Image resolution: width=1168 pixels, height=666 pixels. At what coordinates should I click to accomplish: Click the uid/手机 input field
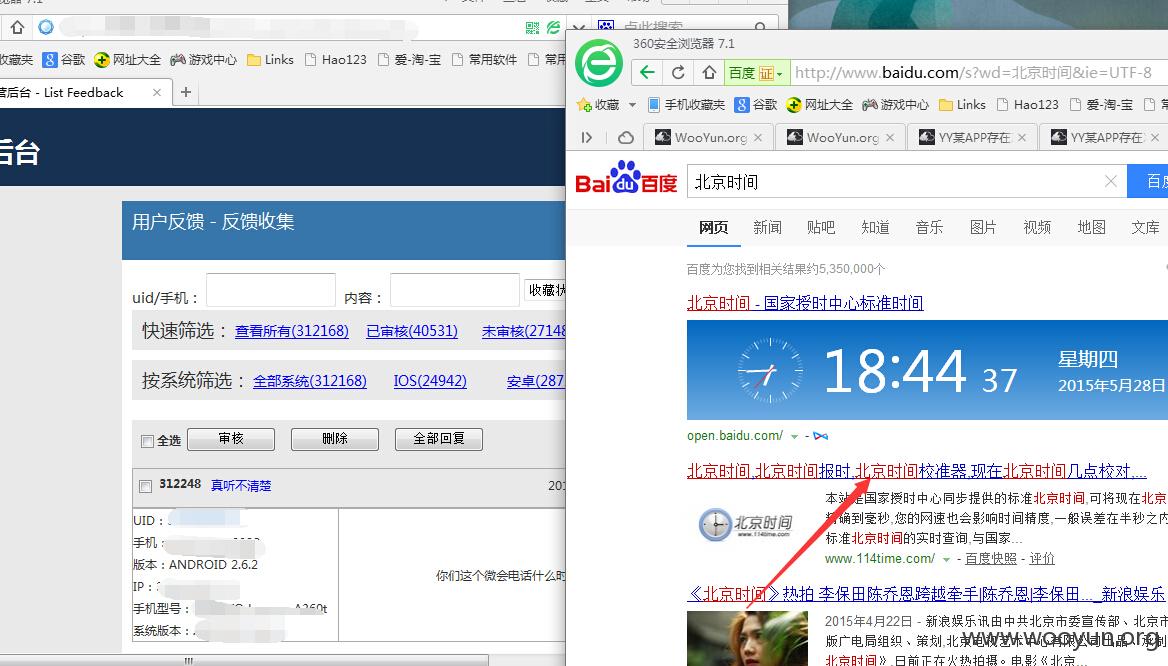tap(270, 290)
